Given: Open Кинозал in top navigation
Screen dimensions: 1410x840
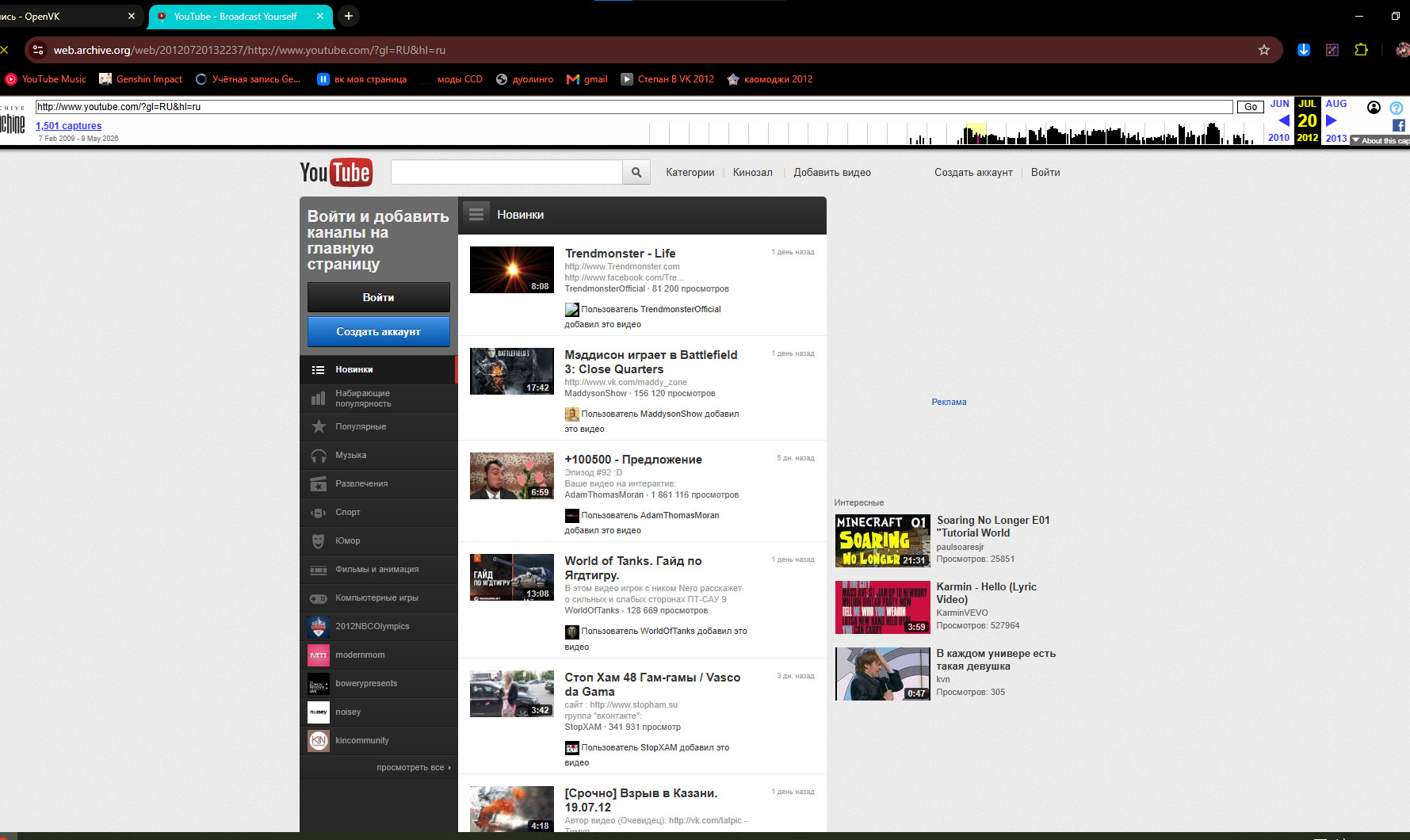Looking at the screenshot, I should (x=753, y=173).
